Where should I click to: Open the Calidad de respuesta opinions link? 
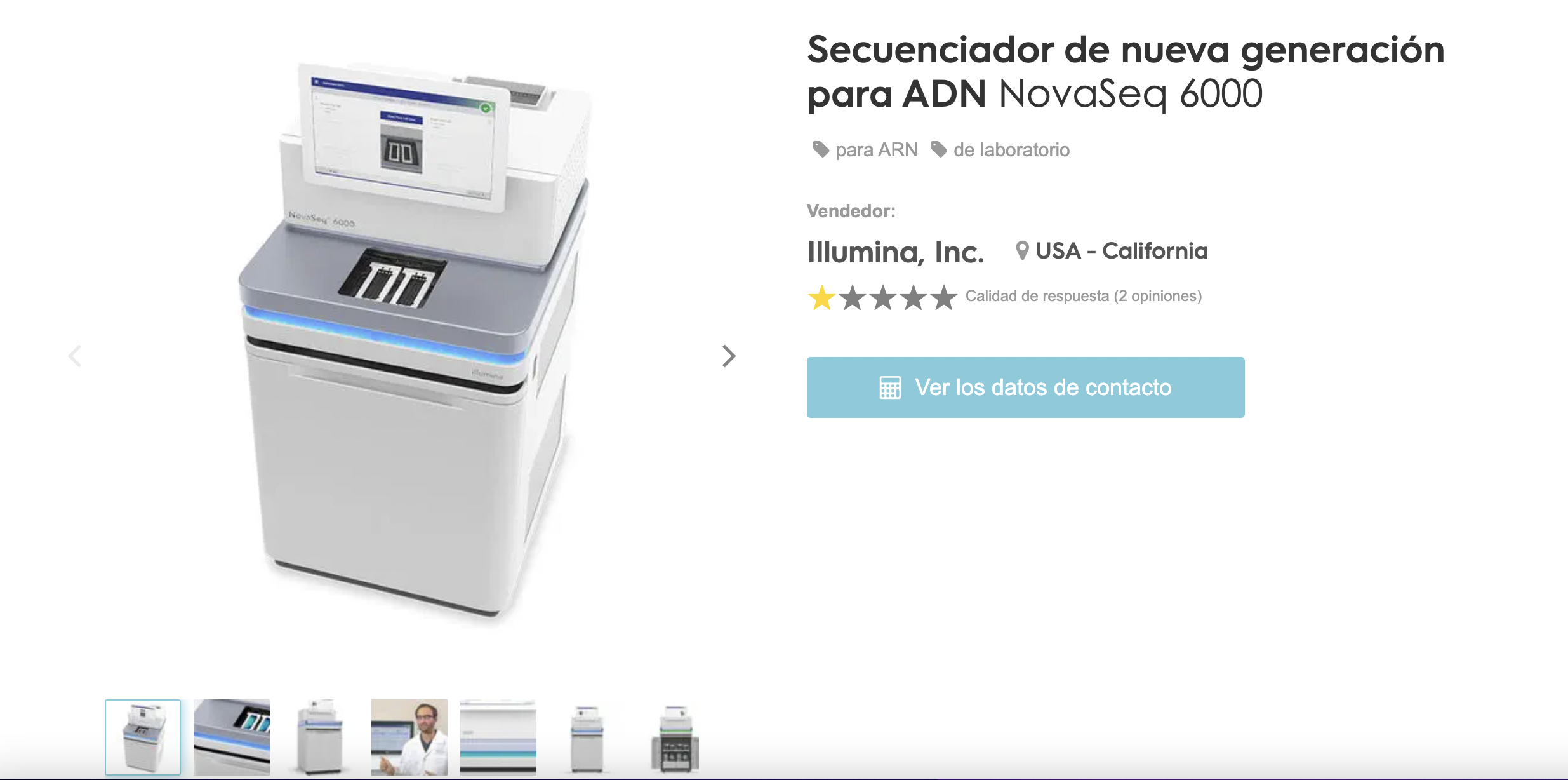[1084, 296]
